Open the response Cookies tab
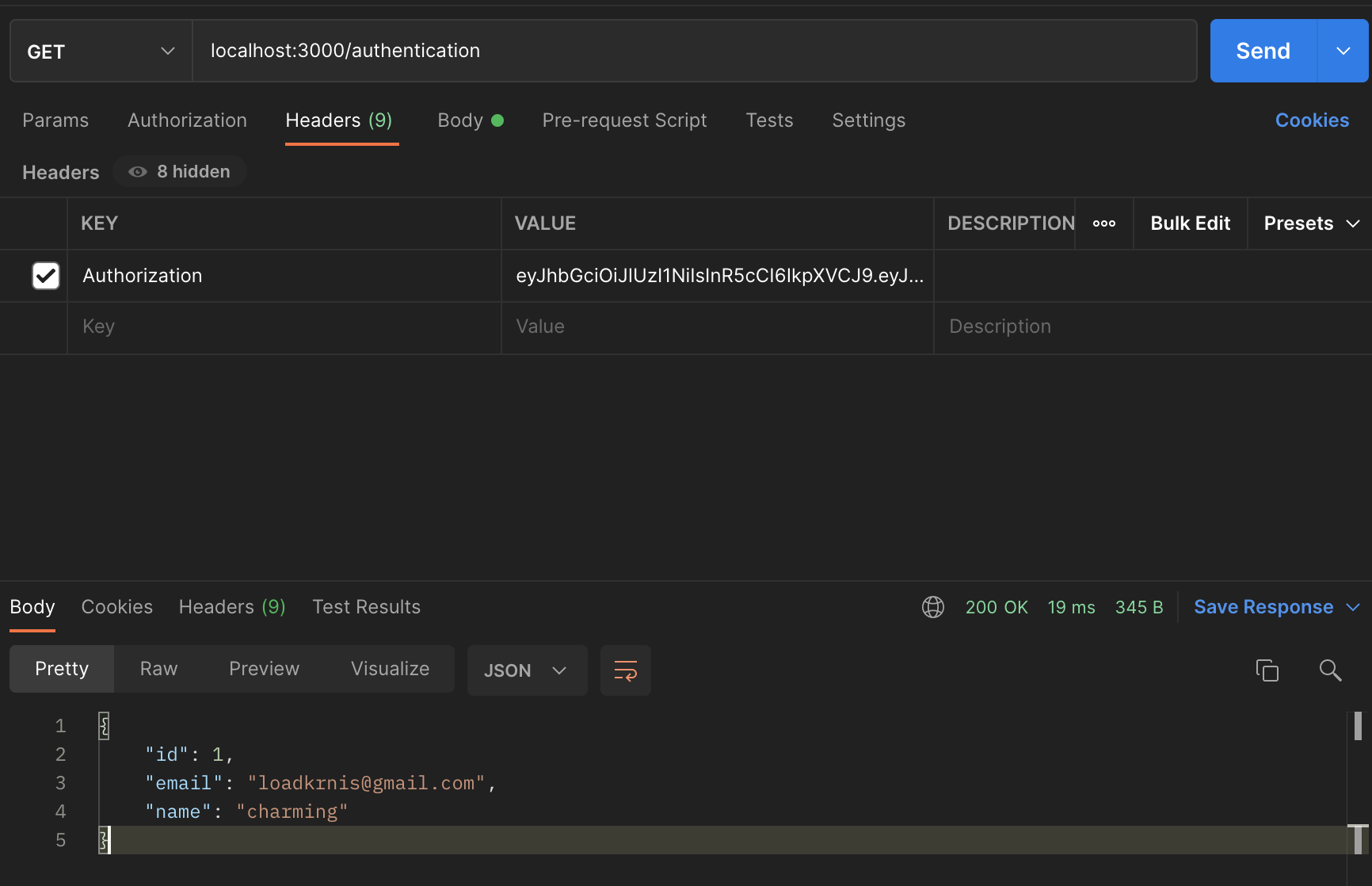The image size is (1372, 886). point(117,607)
